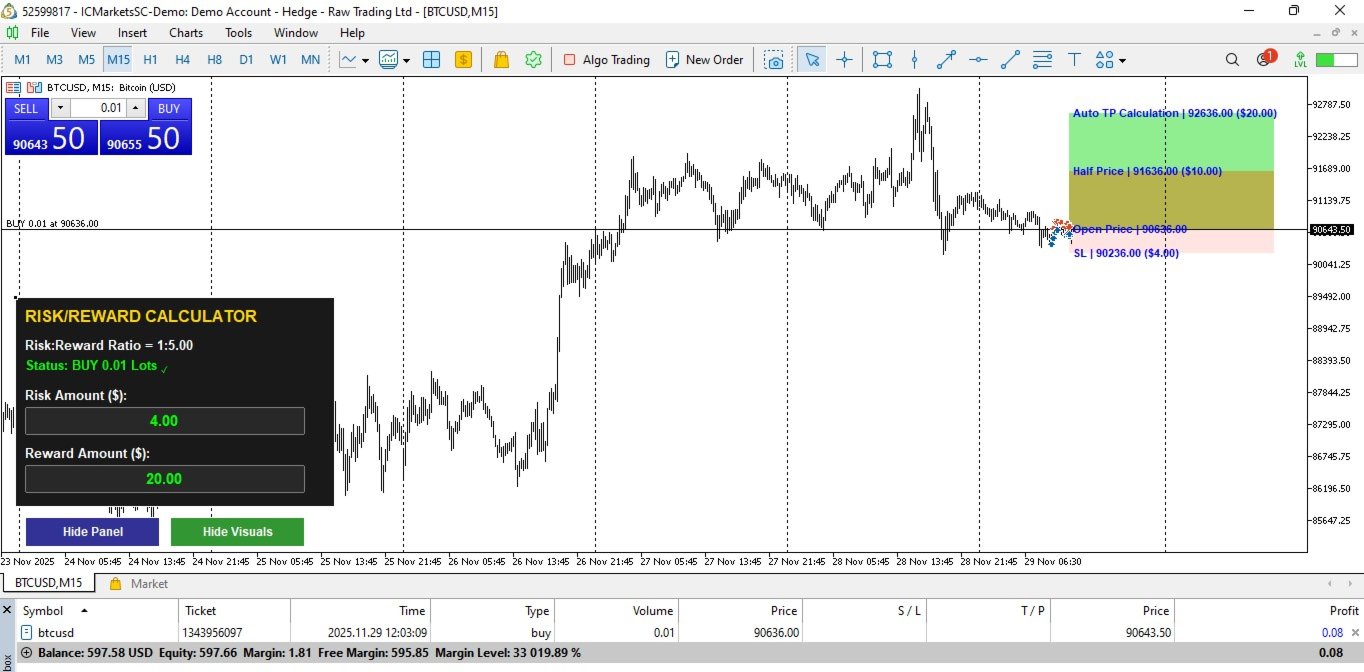Sort by Symbol column arrow

[84, 610]
